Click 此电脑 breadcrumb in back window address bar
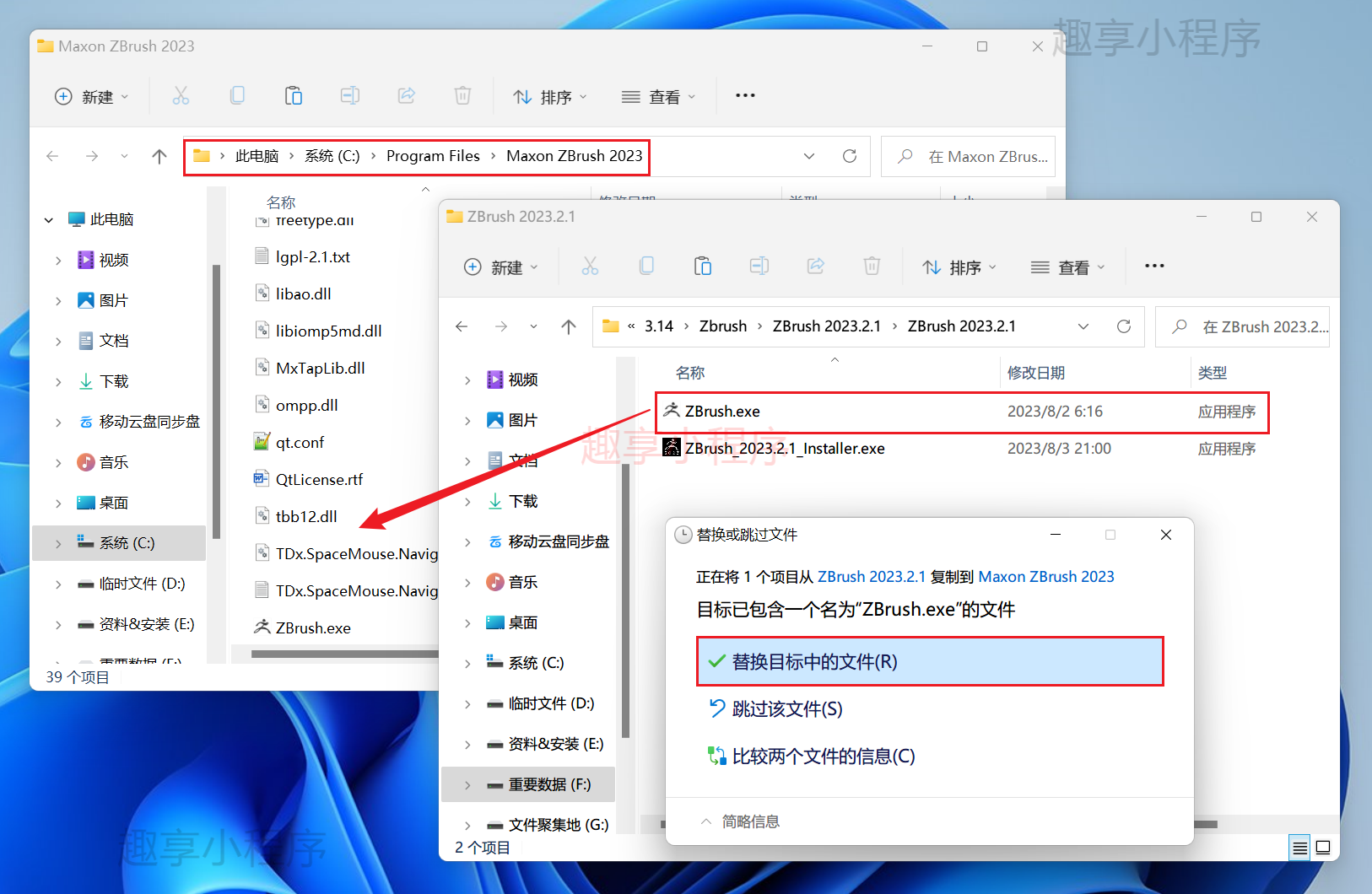 point(257,156)
